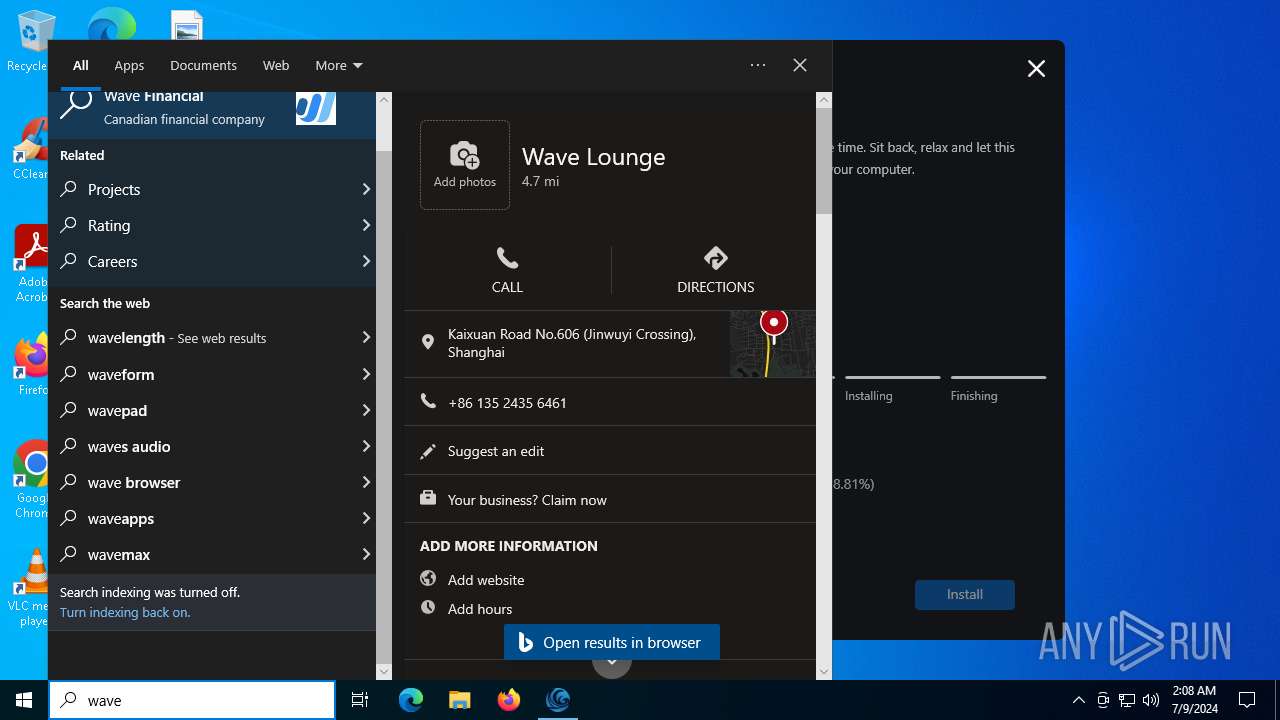Select Projects related suggestion
This screenshot has height=720, width=1280.
pyautogui.click(x=212, y=189)
